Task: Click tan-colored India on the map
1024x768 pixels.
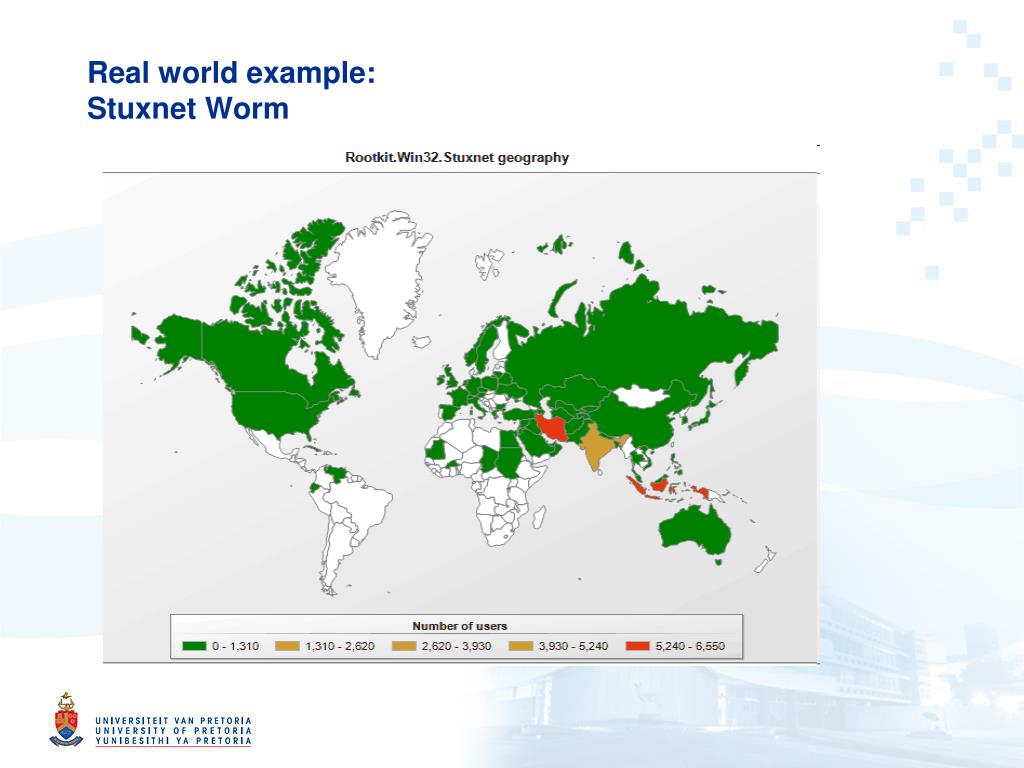Action: [x=597, y=445]
